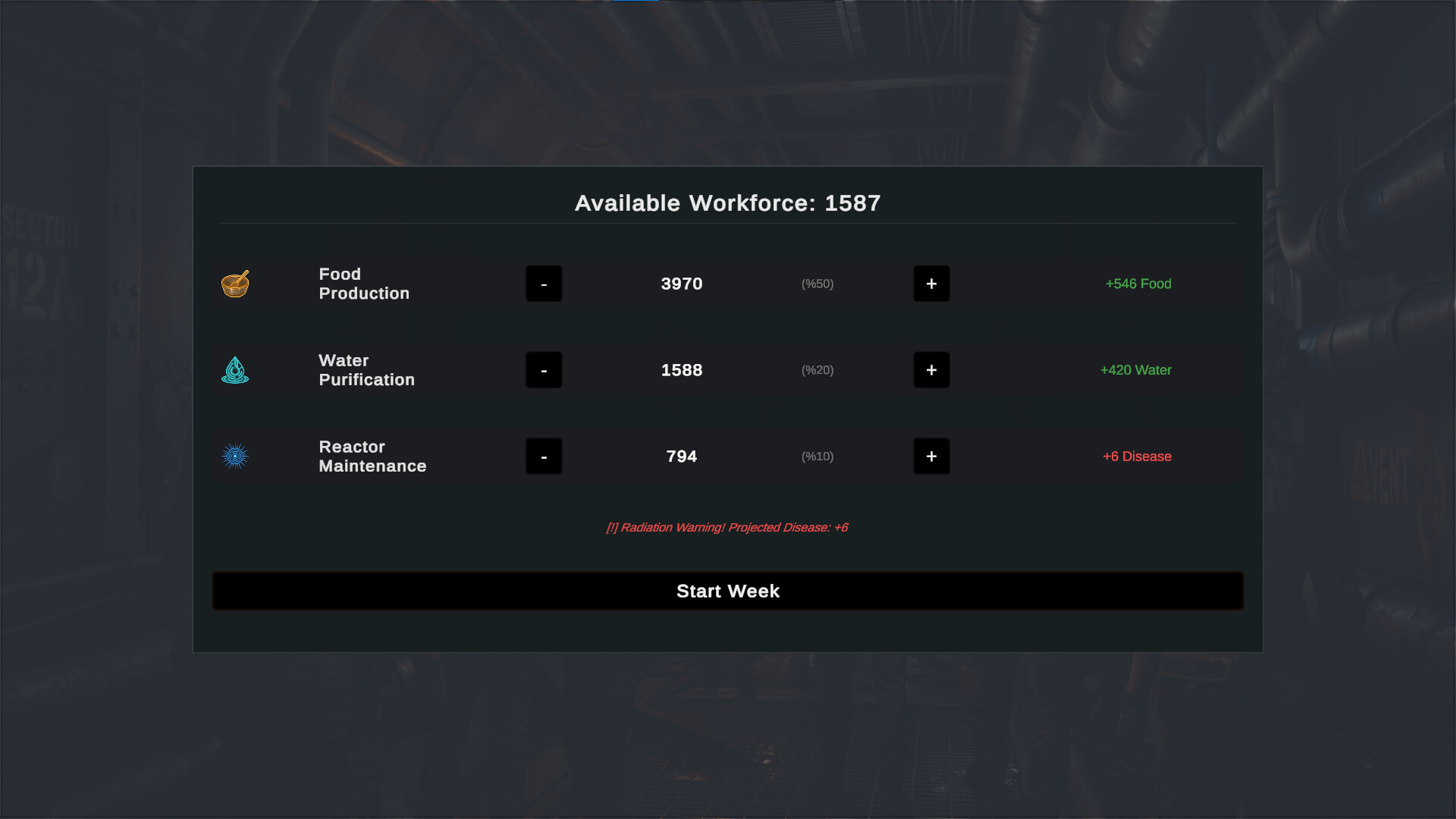This screenshot has height=819, width=1456.
Task: Click the +420 Water projection
Action: [1136, 370]
